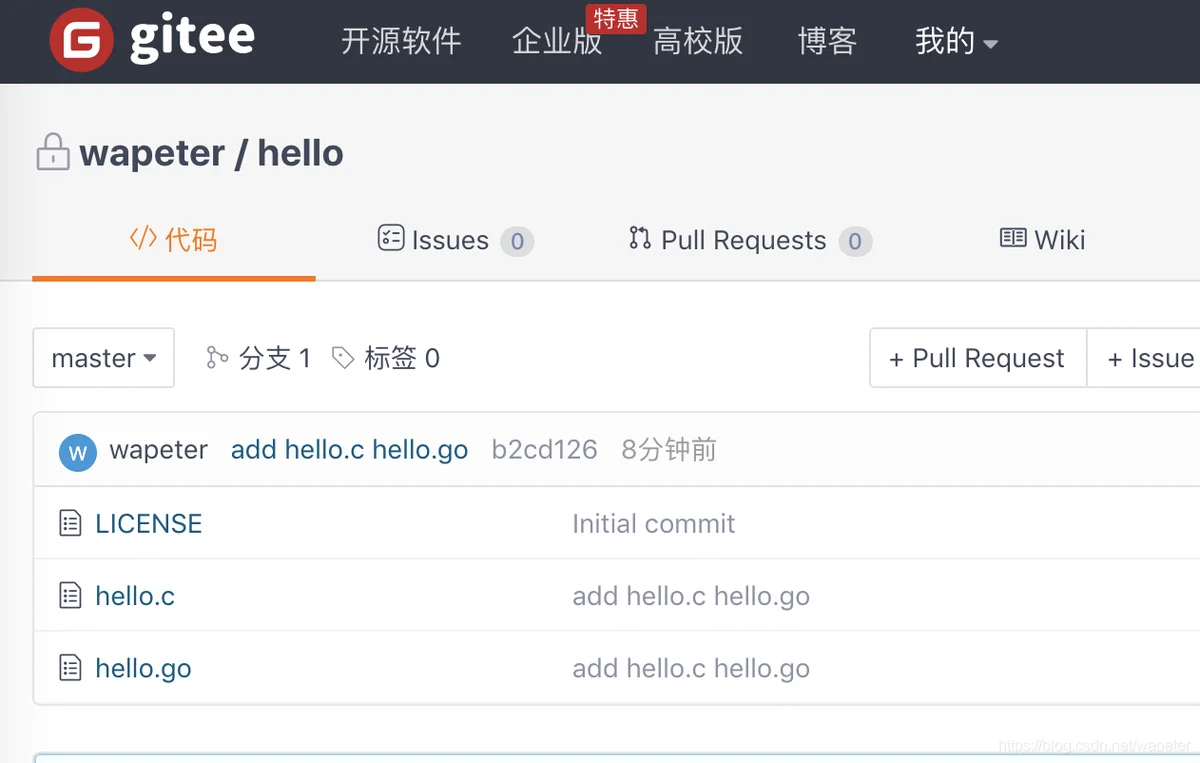1200x763 pixels.
Task: Open the latest commit message link
Action: (349, 450)
